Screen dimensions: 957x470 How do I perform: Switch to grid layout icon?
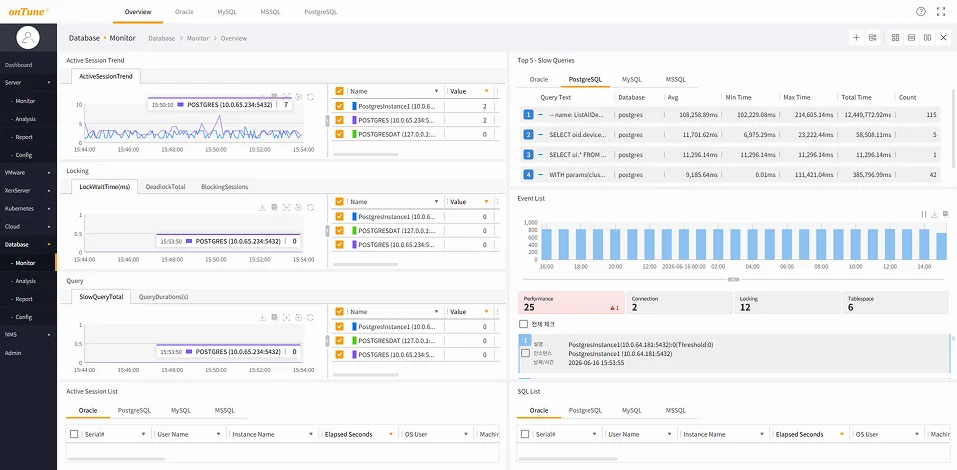[x=895, y=38]
